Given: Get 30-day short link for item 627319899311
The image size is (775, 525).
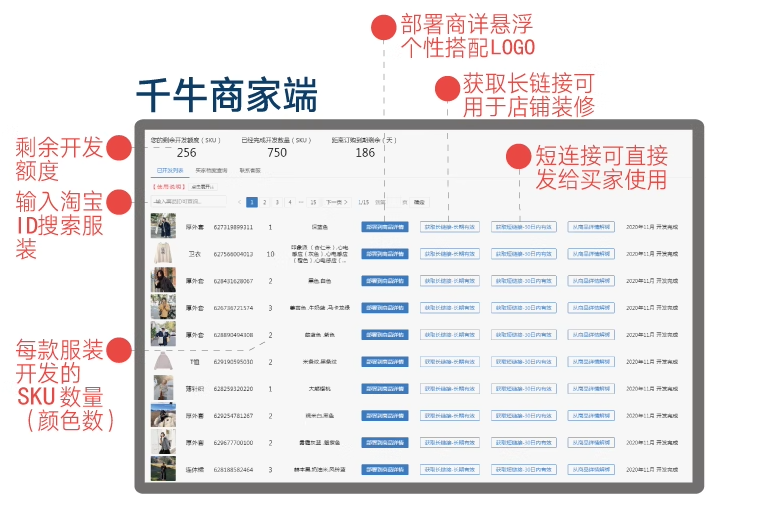Looking at the screenshot, I should [524, 227].
